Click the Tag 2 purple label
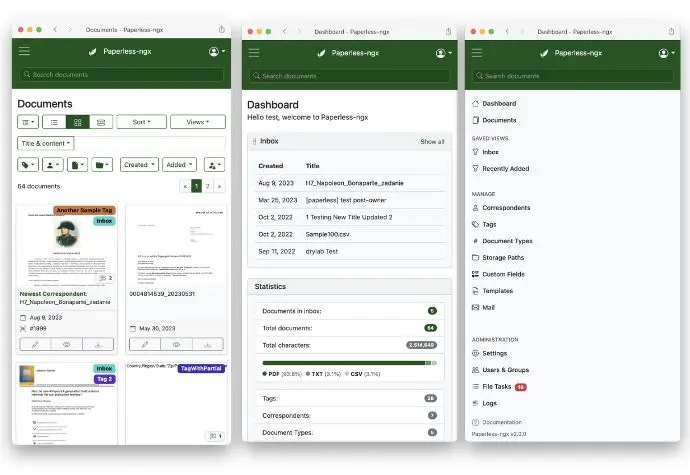The height and width of the screenshot is (475, 690). pos(105,379)
